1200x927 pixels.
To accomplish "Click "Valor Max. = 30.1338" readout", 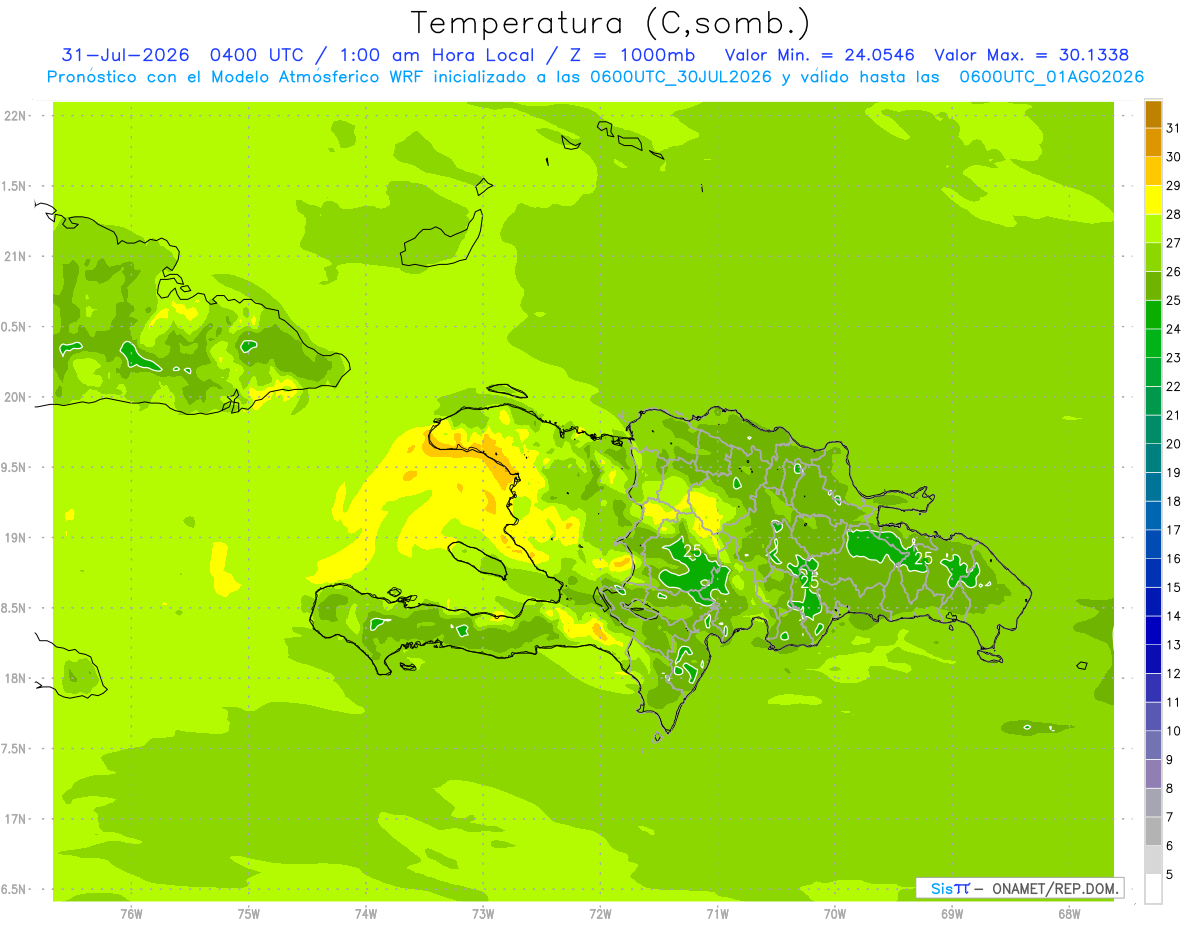I will click(x=1034, y=55).
